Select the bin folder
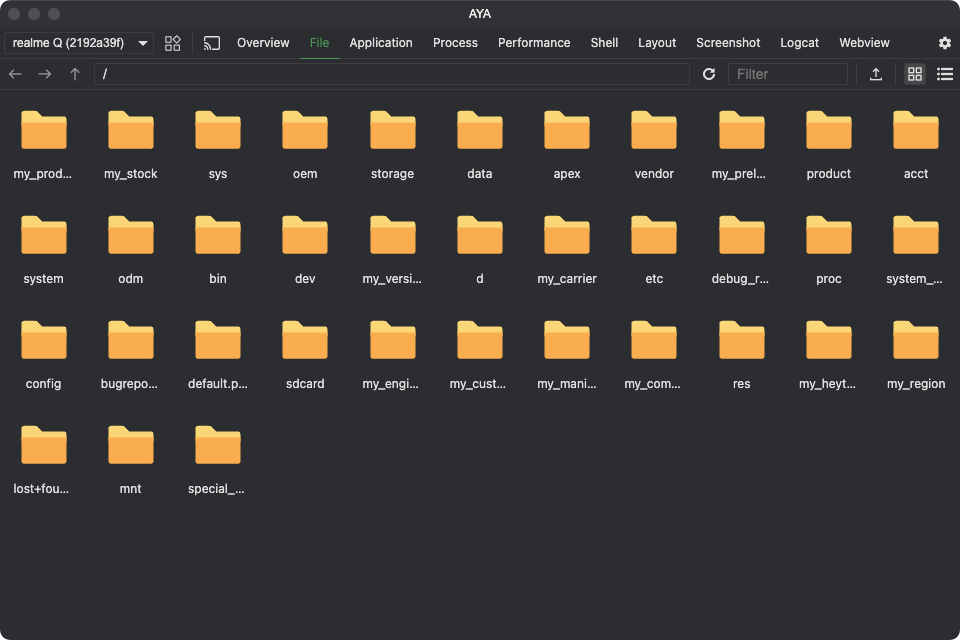The image size is (960, 640). point(218,250)
